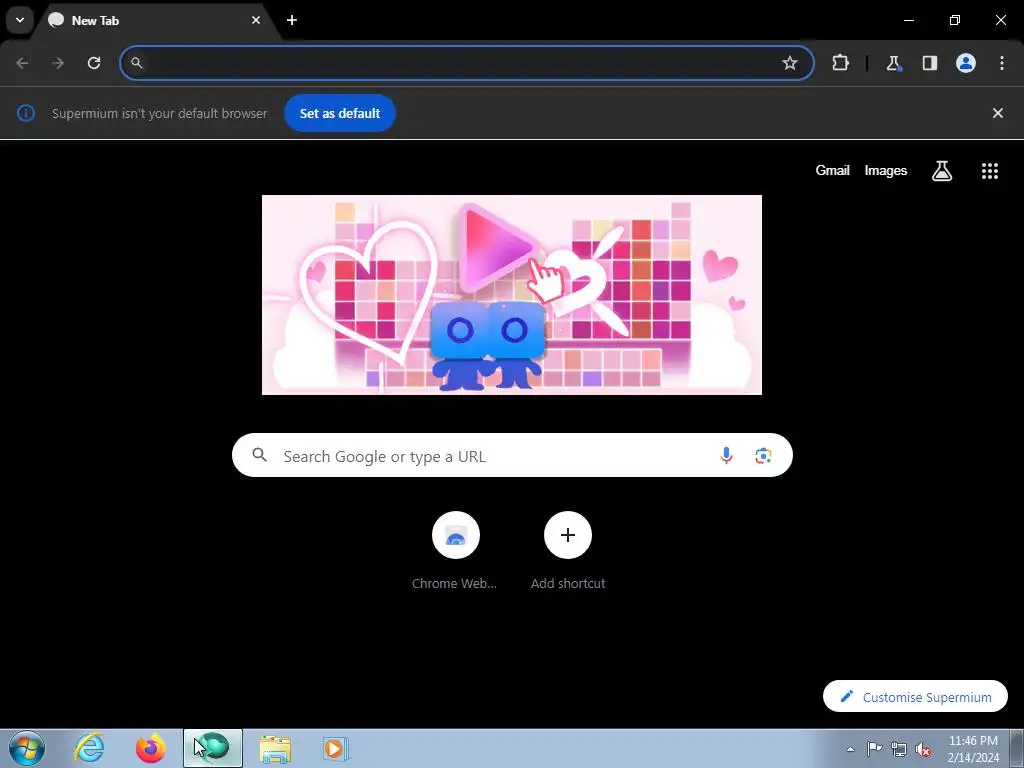Click the Supermium taskbar button

point(213,748)
